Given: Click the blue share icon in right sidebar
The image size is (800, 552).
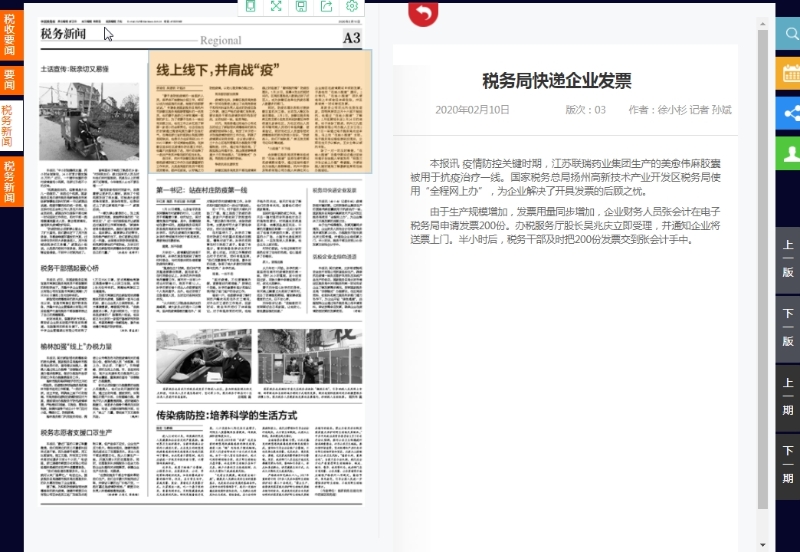Looking at the screenshot, I should (789, 112).
